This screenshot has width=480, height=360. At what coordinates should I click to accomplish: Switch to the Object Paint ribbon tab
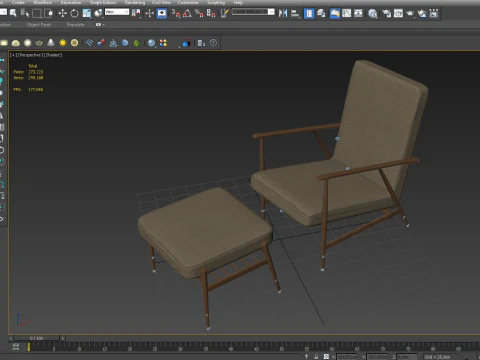point(39,25)
